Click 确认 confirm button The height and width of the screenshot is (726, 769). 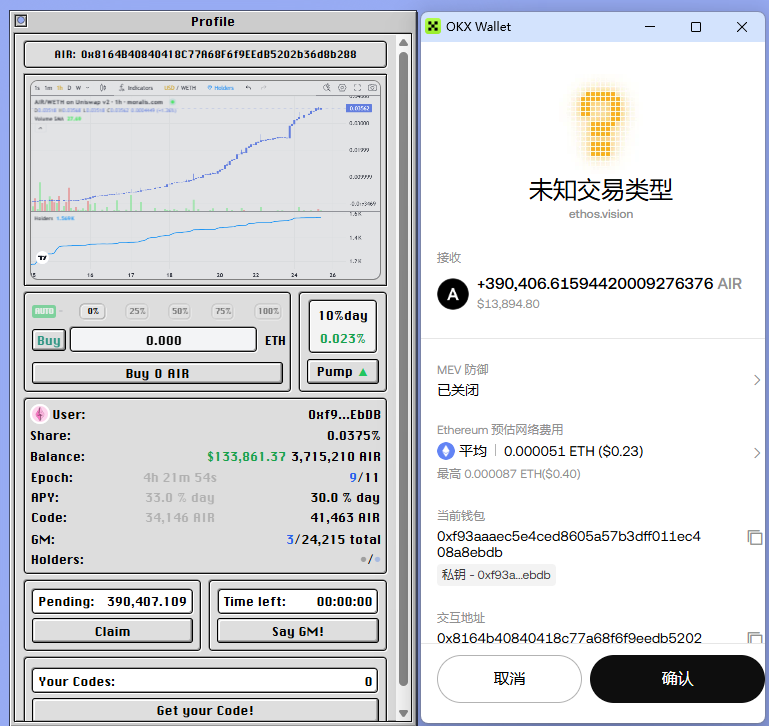coord(677,678)
